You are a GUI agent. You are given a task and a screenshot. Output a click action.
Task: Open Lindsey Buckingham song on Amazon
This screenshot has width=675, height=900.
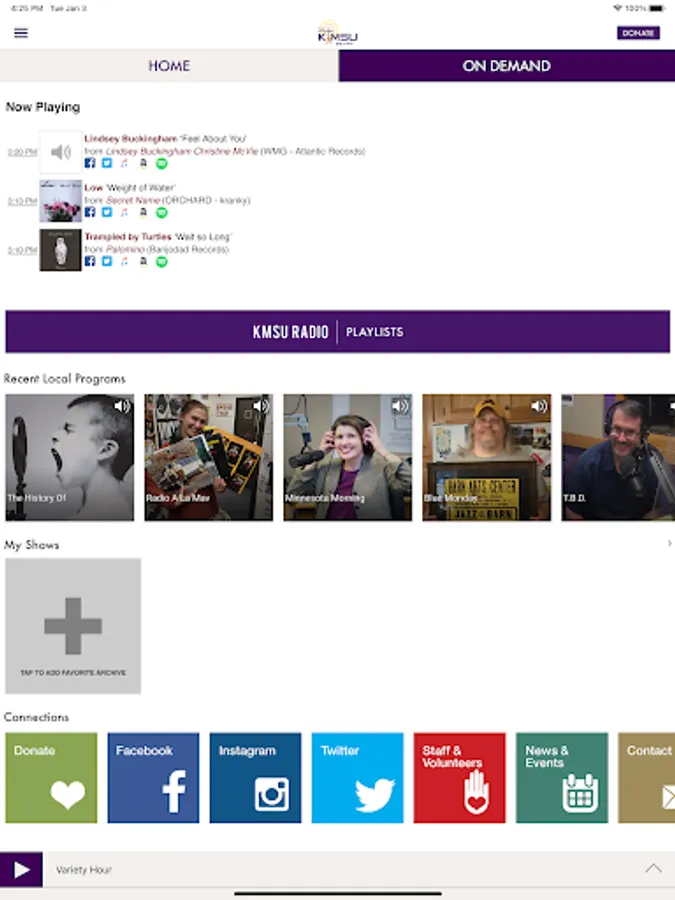click(143, 163)
